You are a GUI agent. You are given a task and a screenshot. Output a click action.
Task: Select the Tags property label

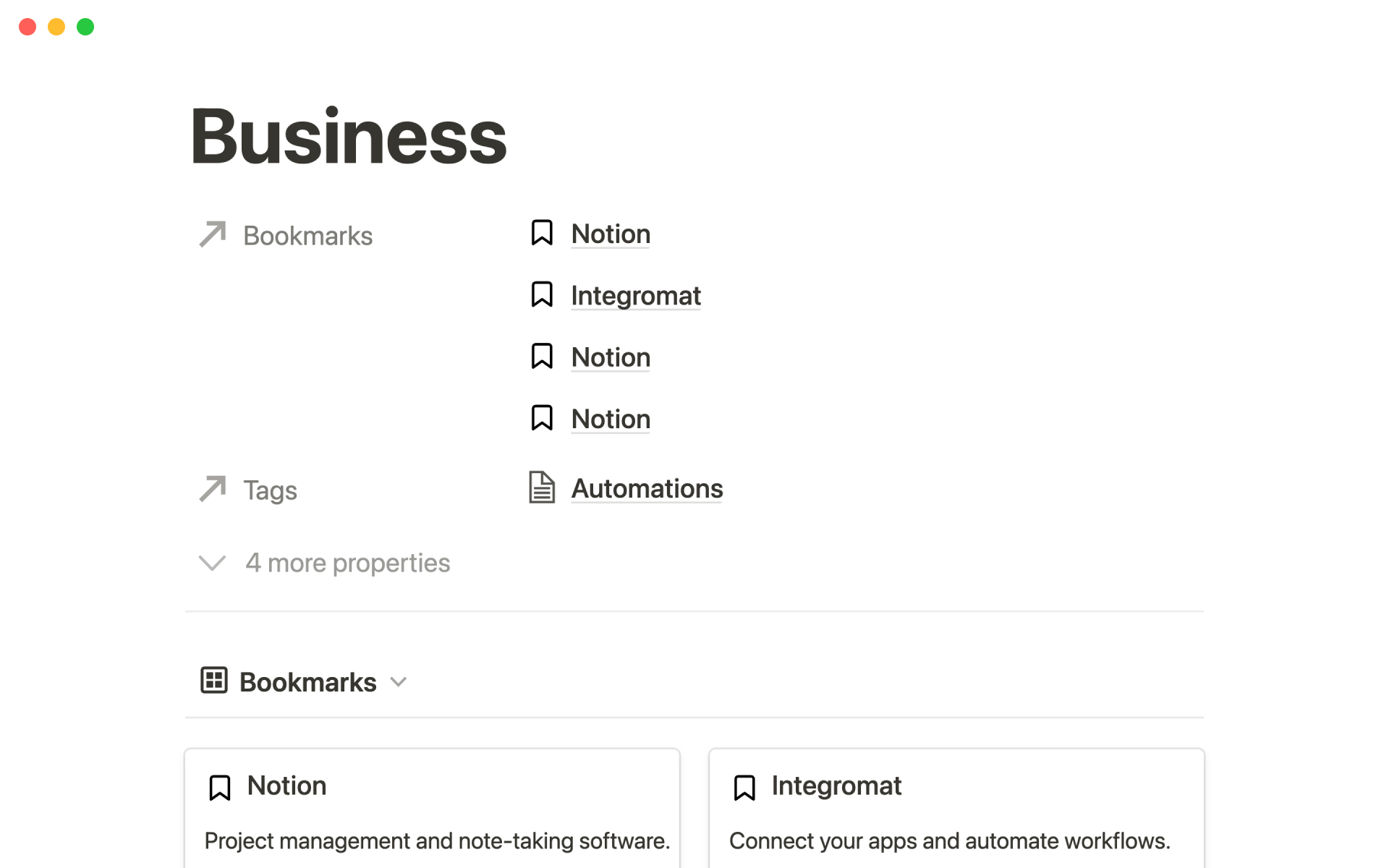coord(269,490)
